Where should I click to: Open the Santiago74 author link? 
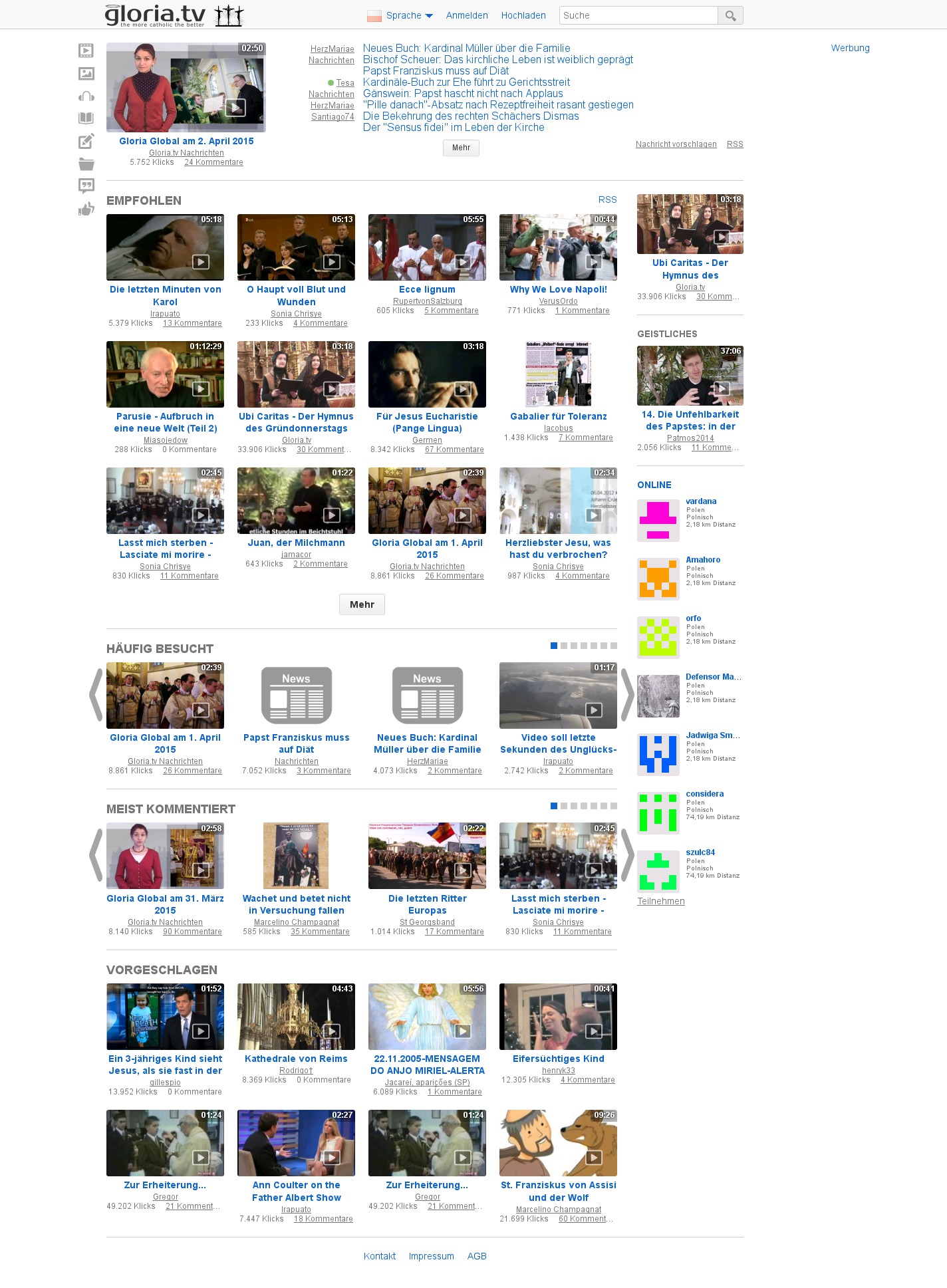(333, 117)
